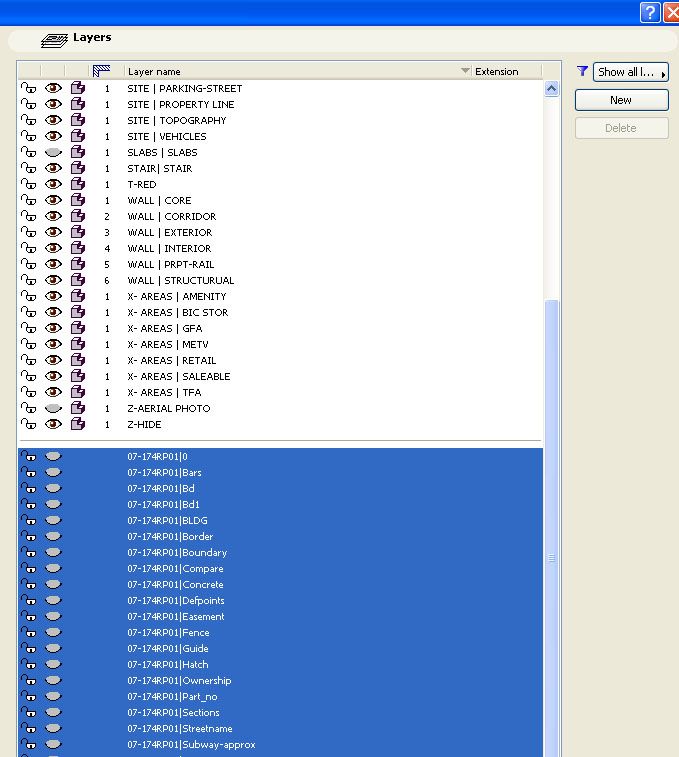
Task: Click solid model icon for SITE | VEHICLES
Action: tap(78, 136)
